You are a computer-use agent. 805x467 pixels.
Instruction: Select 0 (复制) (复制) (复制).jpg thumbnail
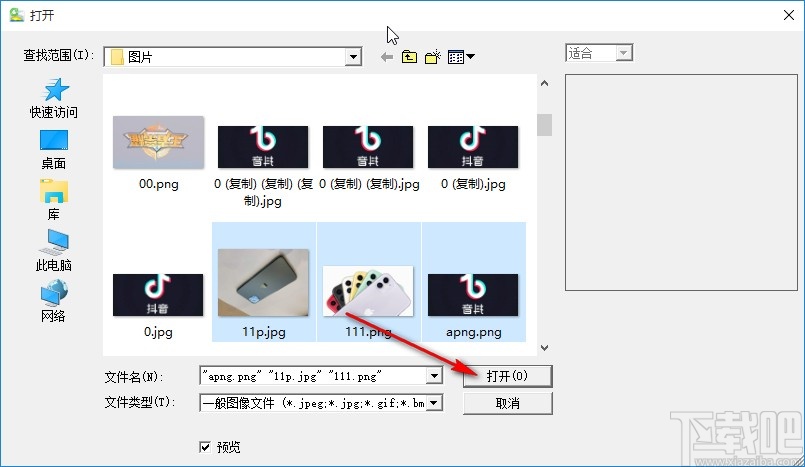click(x=263, y=147)
